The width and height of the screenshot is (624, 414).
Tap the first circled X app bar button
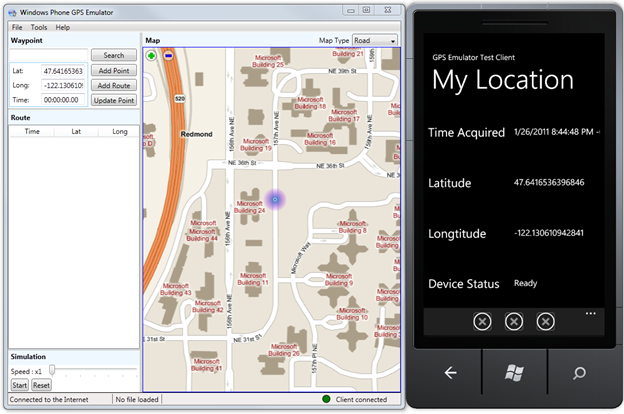click(482, 322)
